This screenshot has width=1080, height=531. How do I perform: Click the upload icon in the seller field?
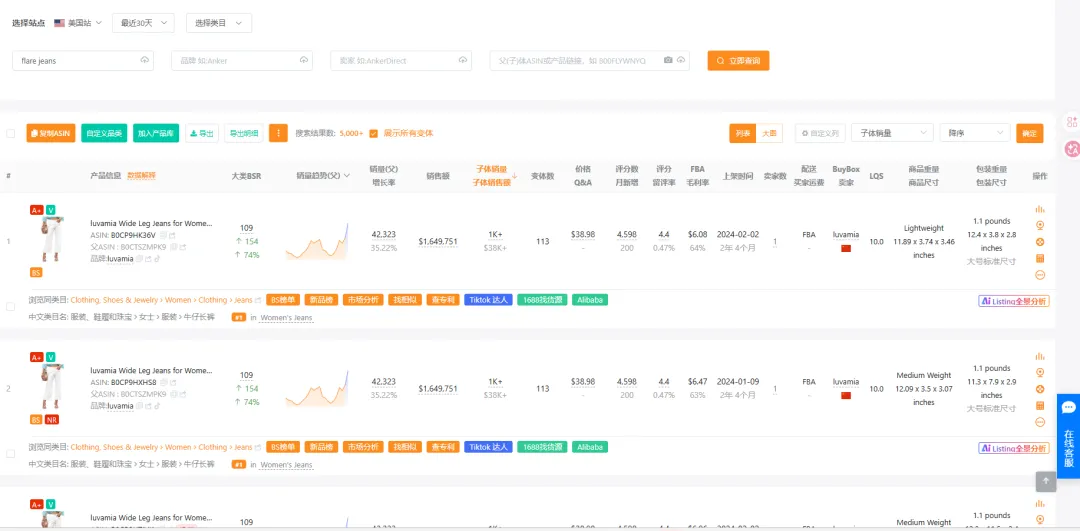pyautogui.click(x=463, y=61)
